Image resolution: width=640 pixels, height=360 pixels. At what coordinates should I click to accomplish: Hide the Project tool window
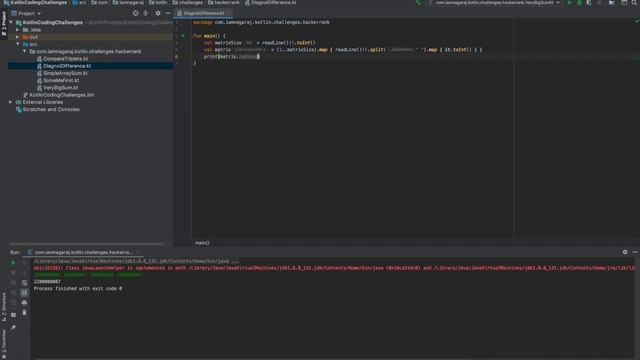coord(167,13)
